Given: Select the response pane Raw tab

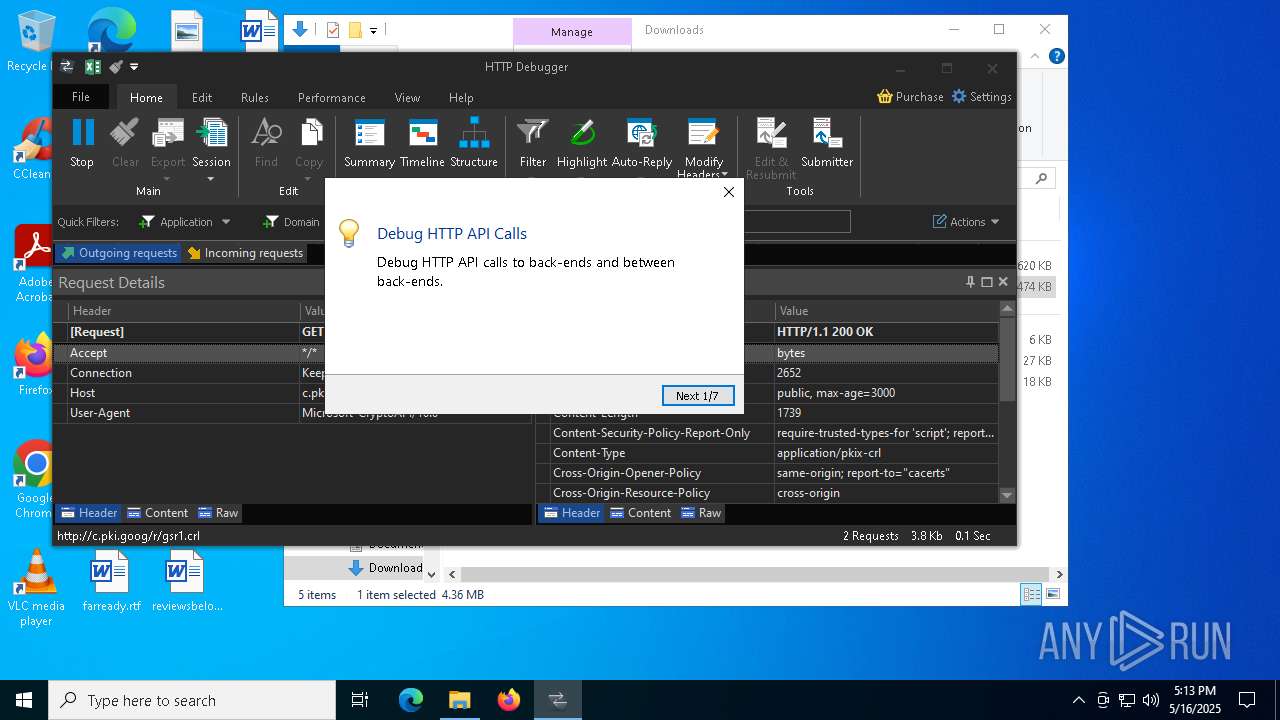Looking at the screenshot, I should click(701, 513).
